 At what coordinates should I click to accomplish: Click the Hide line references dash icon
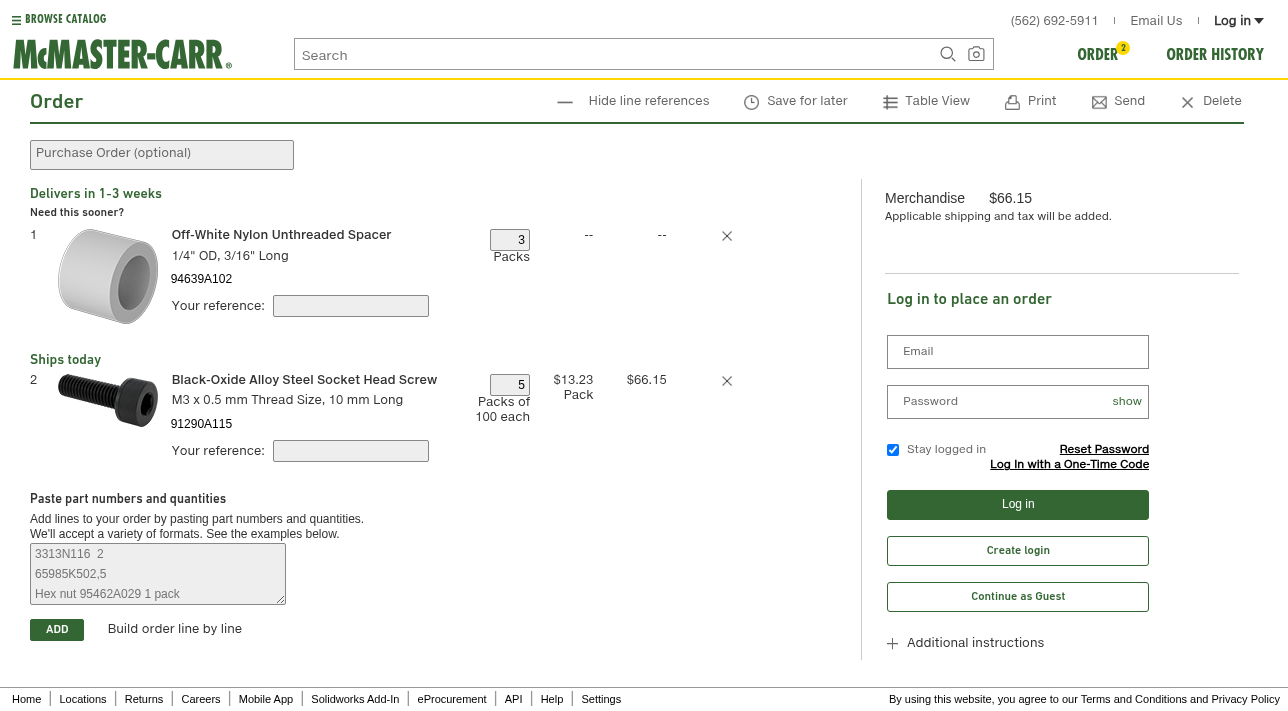[x=565, y=102]
